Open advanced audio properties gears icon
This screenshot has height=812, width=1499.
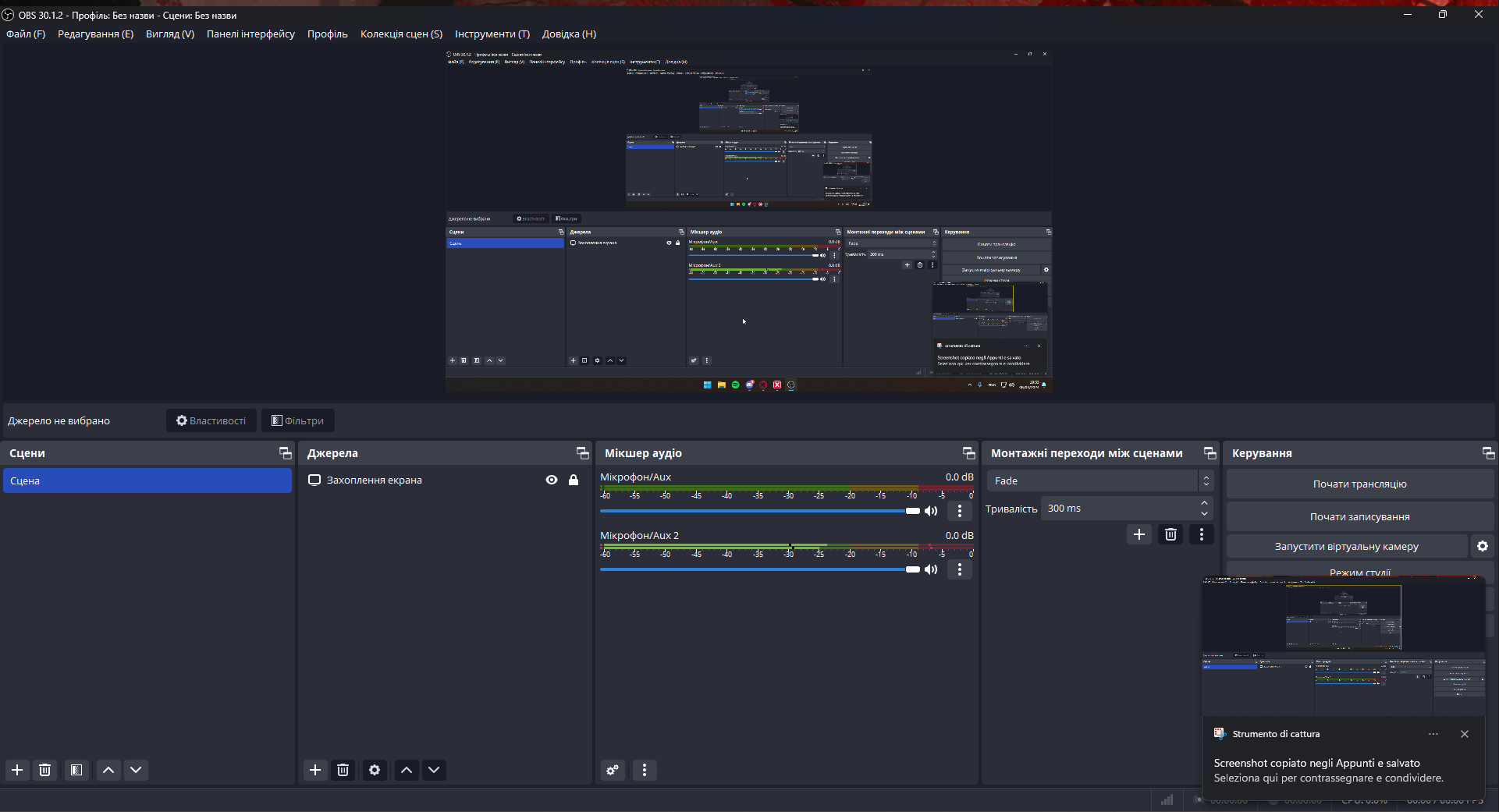[x=613, y=770]
